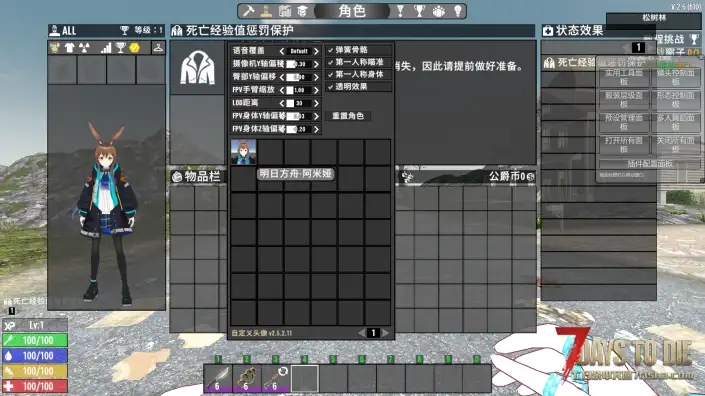Open the challenges trophy tab icon
Screen dimensions: 705x396
click(x=419, y=11)
